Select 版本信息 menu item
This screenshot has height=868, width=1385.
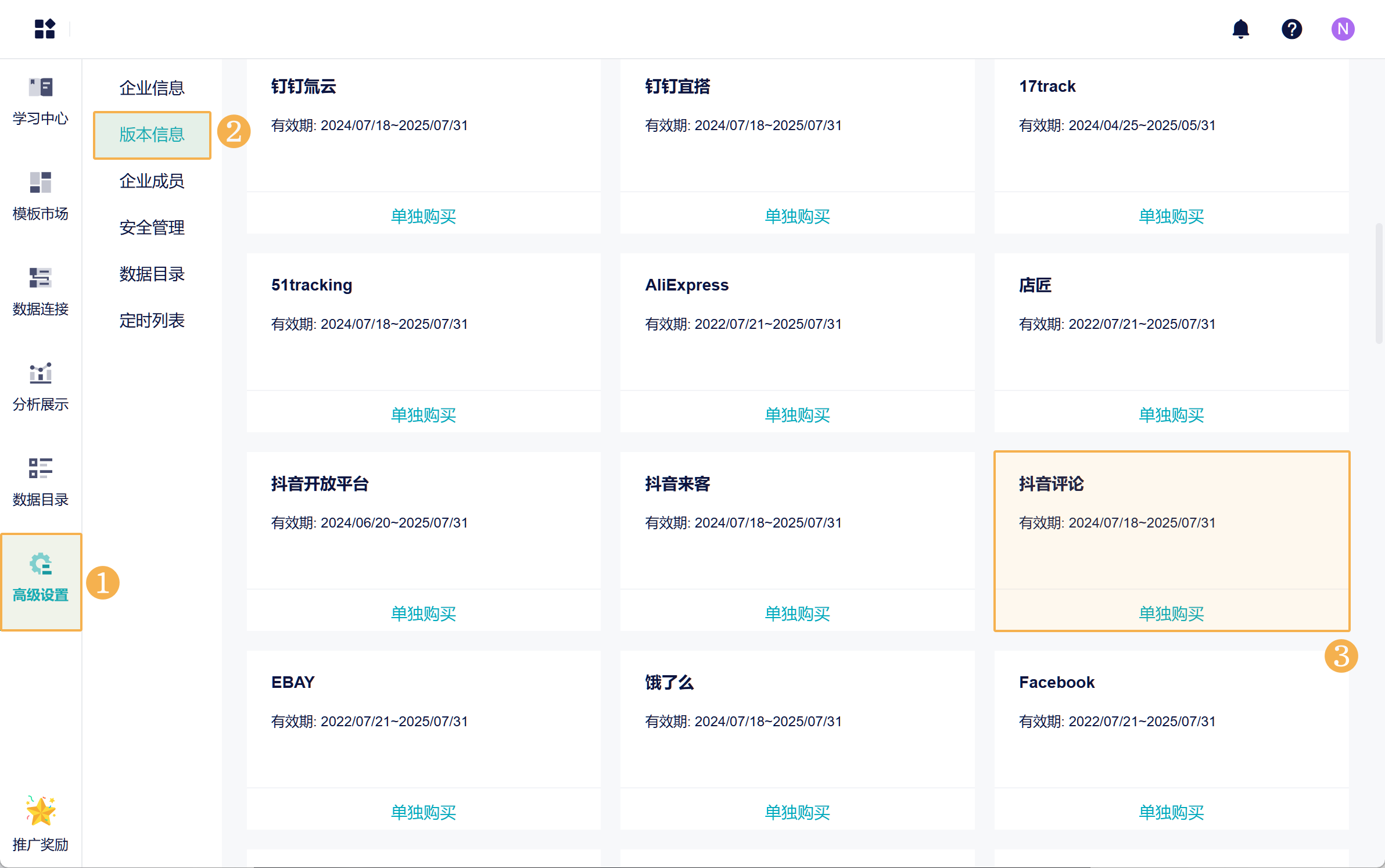pos(152,134)
